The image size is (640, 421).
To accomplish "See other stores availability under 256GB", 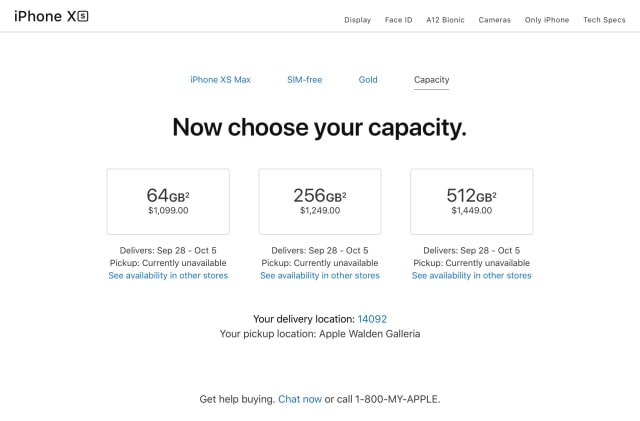I will 320,276.
